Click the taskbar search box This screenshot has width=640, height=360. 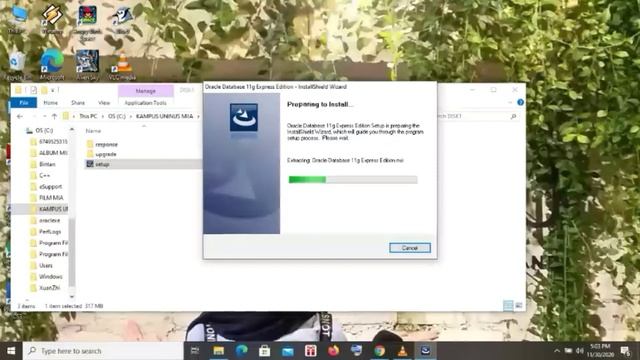click(x=103, y=351)
